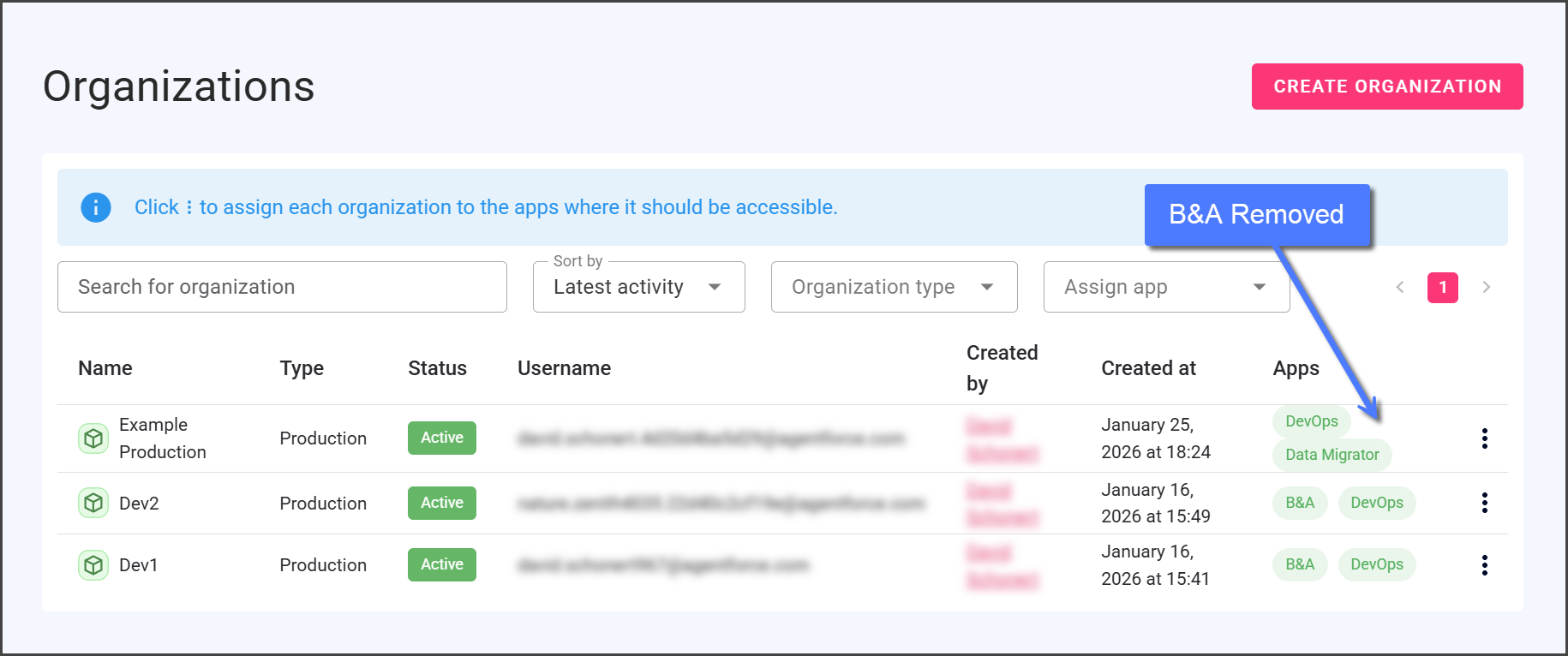Open the three-dot menu for the Dev2 row

(x=1484, y=503)
